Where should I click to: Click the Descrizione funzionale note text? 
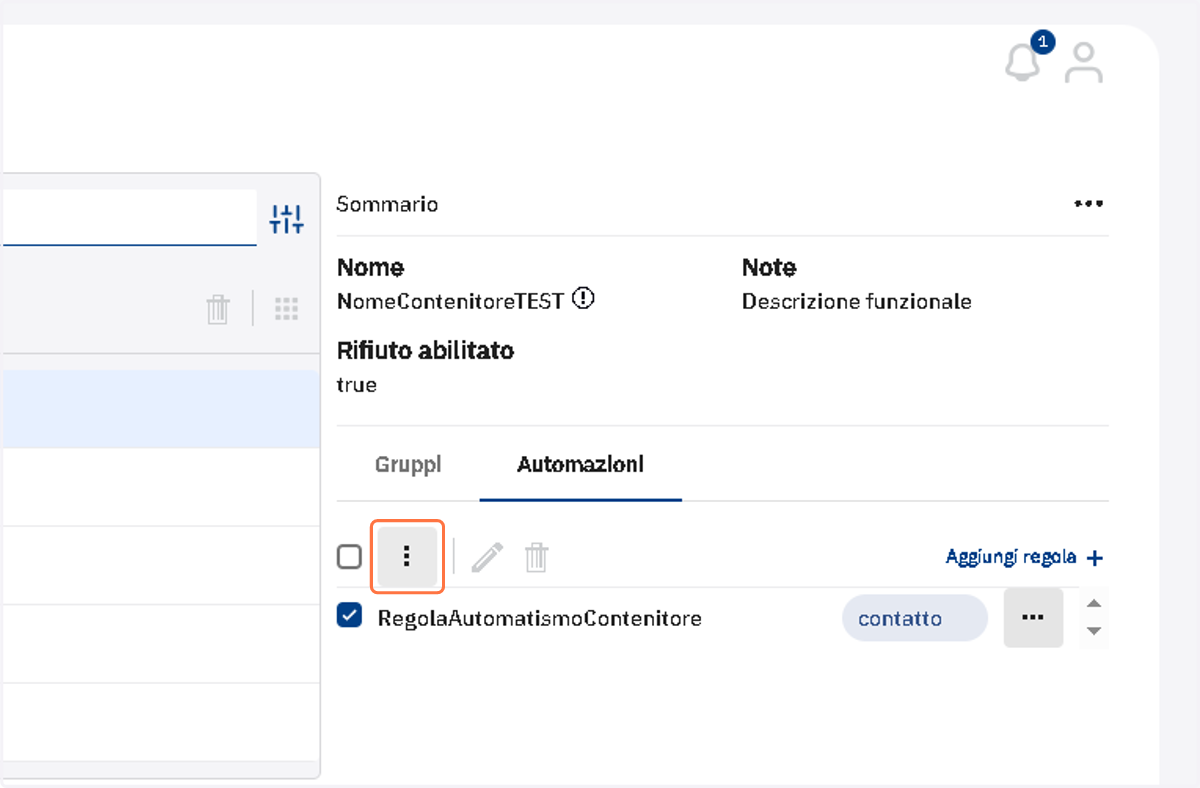point(857,301)
